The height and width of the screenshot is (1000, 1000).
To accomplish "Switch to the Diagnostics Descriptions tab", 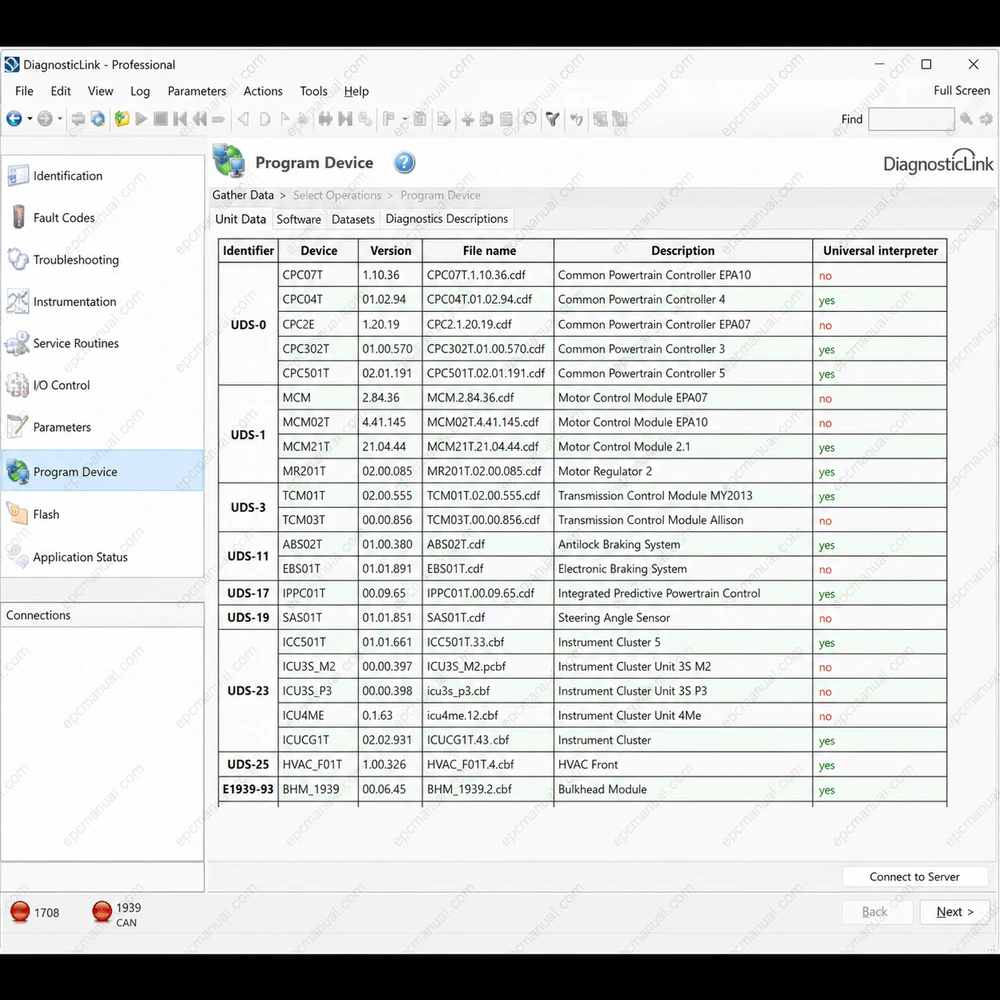I will tap(446, 219).
